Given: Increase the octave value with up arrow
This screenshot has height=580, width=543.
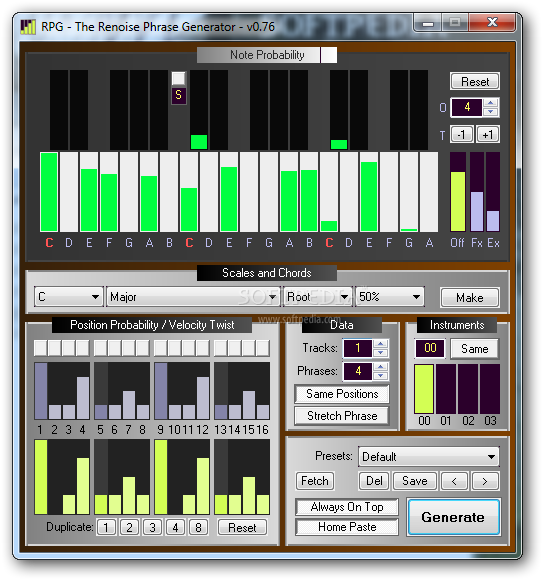Looking at the screenshot, I should point(490,103).
